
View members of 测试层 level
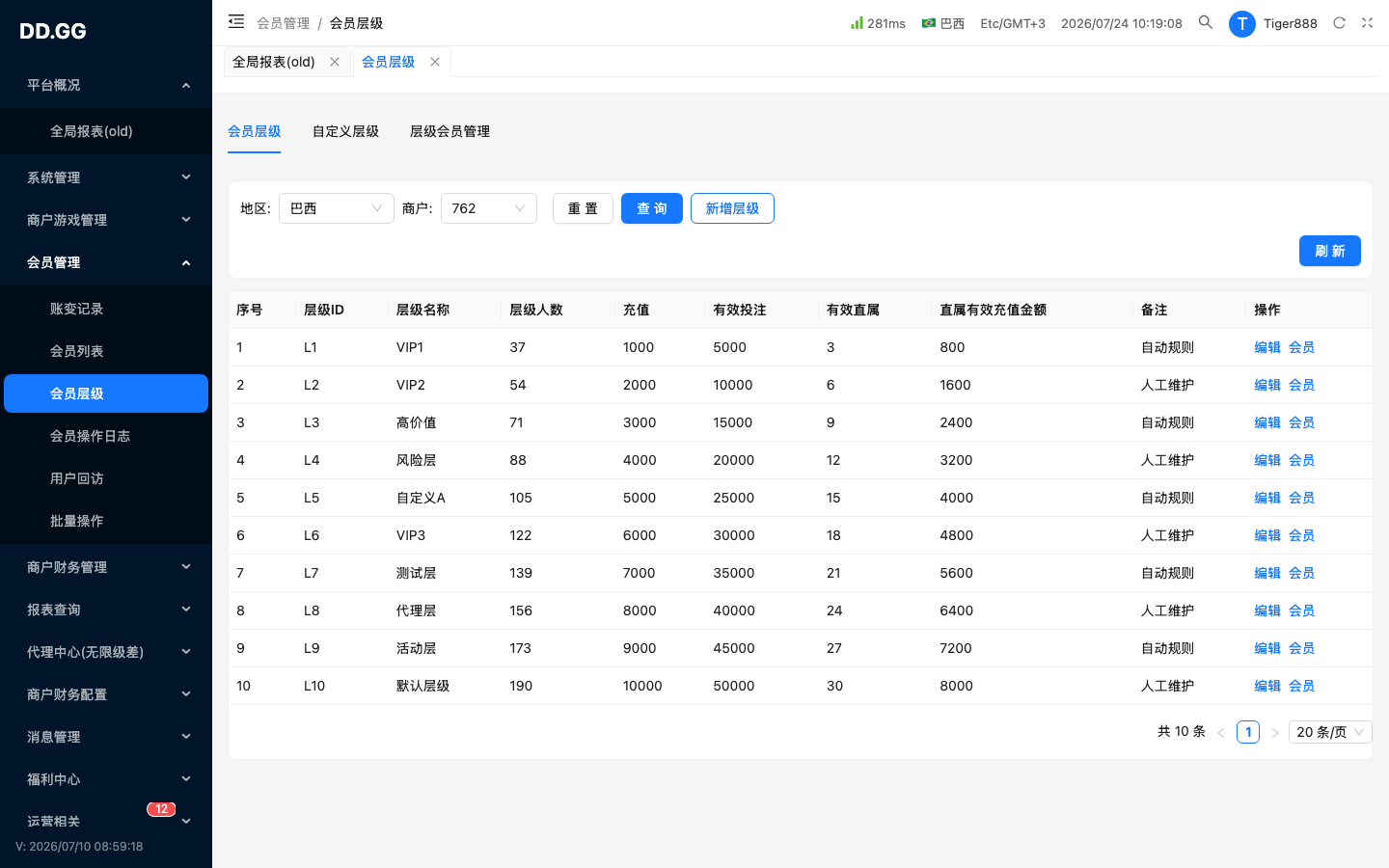(x=1302, y=573)
